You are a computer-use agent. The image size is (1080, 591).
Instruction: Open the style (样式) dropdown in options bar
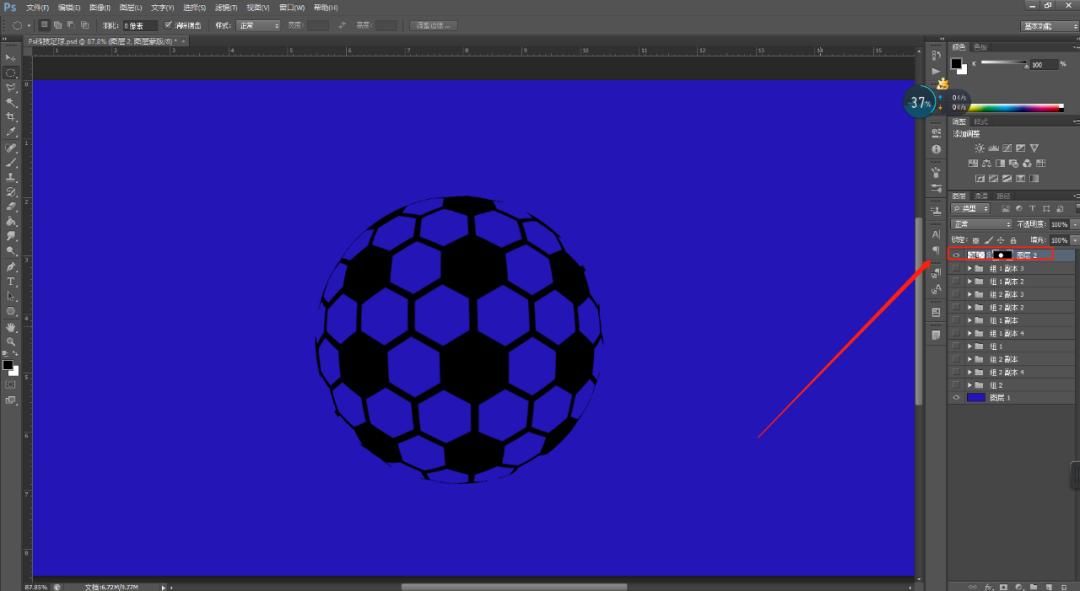point(257,25)
